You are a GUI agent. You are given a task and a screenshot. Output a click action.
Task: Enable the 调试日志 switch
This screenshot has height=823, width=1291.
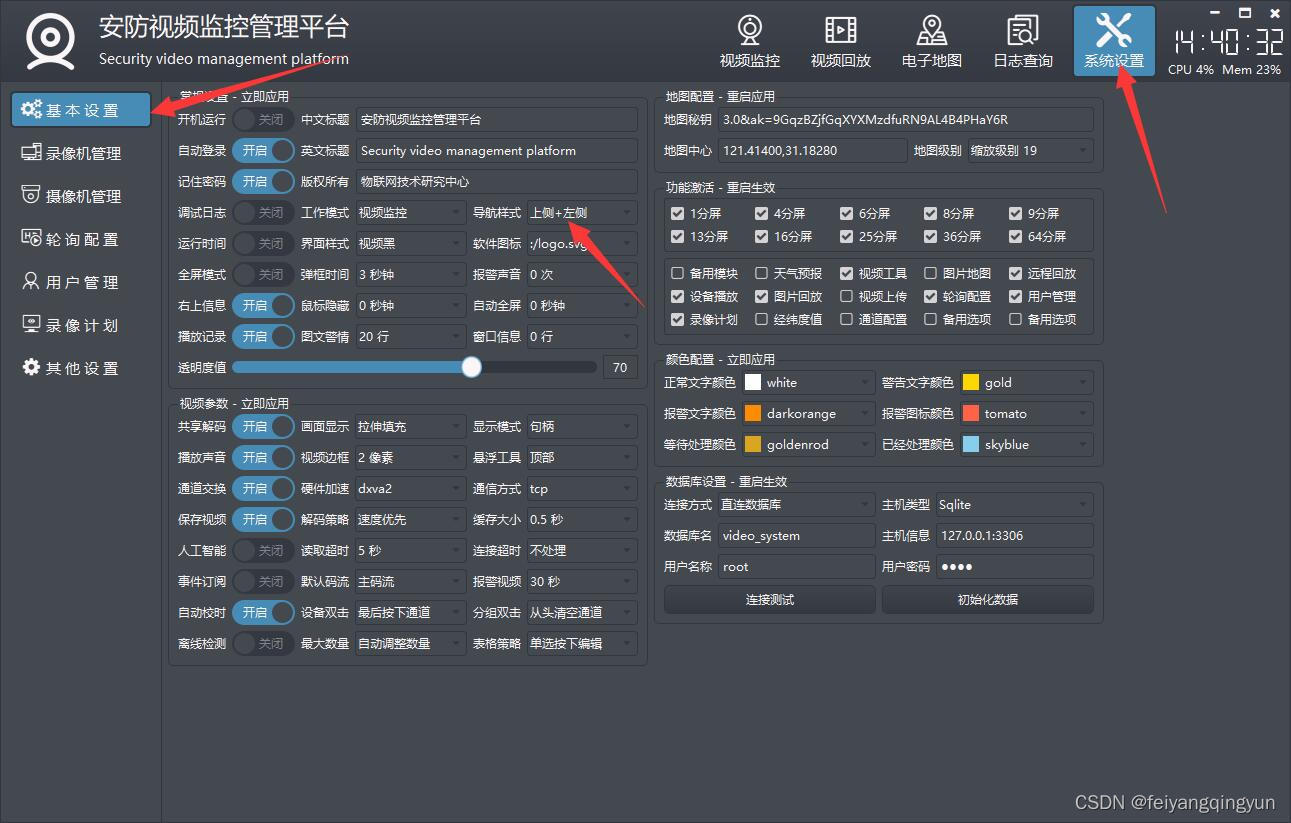tap(263, 212)
